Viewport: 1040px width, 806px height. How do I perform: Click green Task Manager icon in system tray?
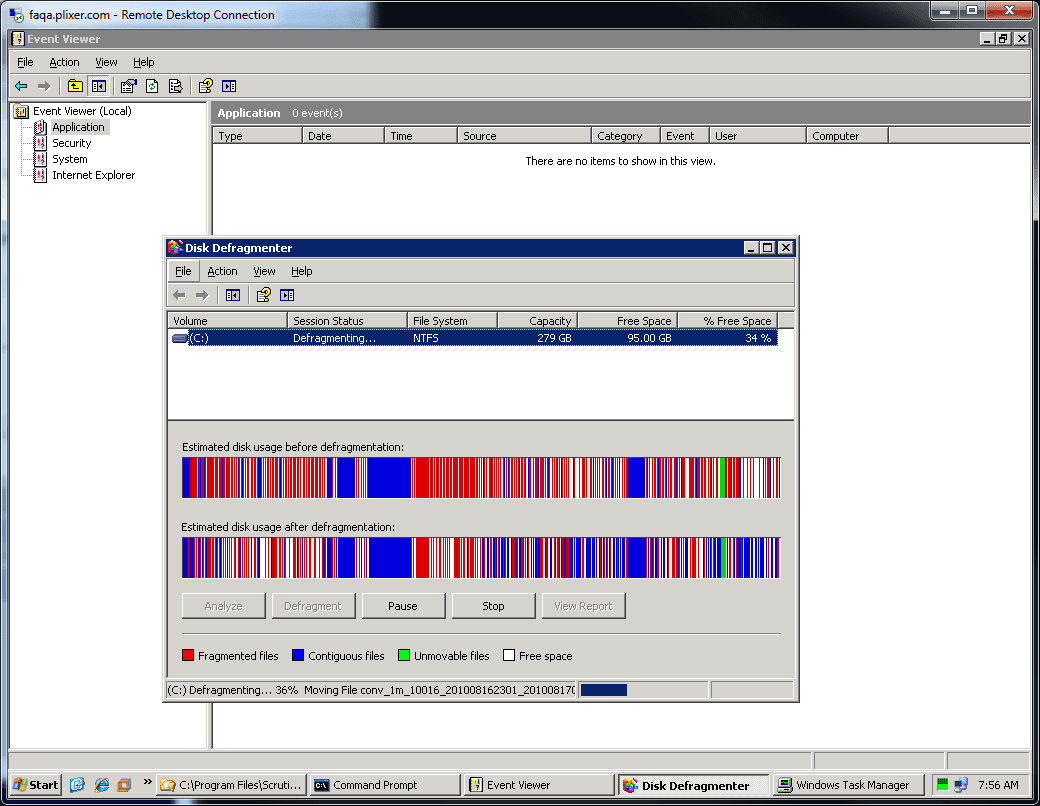[x=942, y=785]
